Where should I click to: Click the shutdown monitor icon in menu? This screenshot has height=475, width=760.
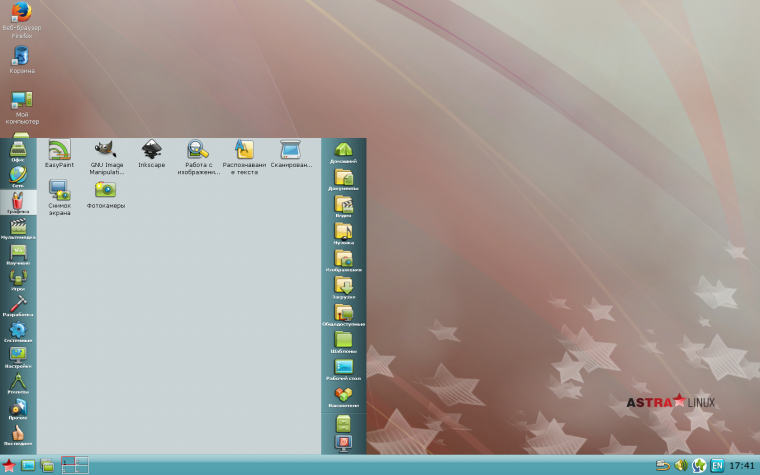(343, 443)
